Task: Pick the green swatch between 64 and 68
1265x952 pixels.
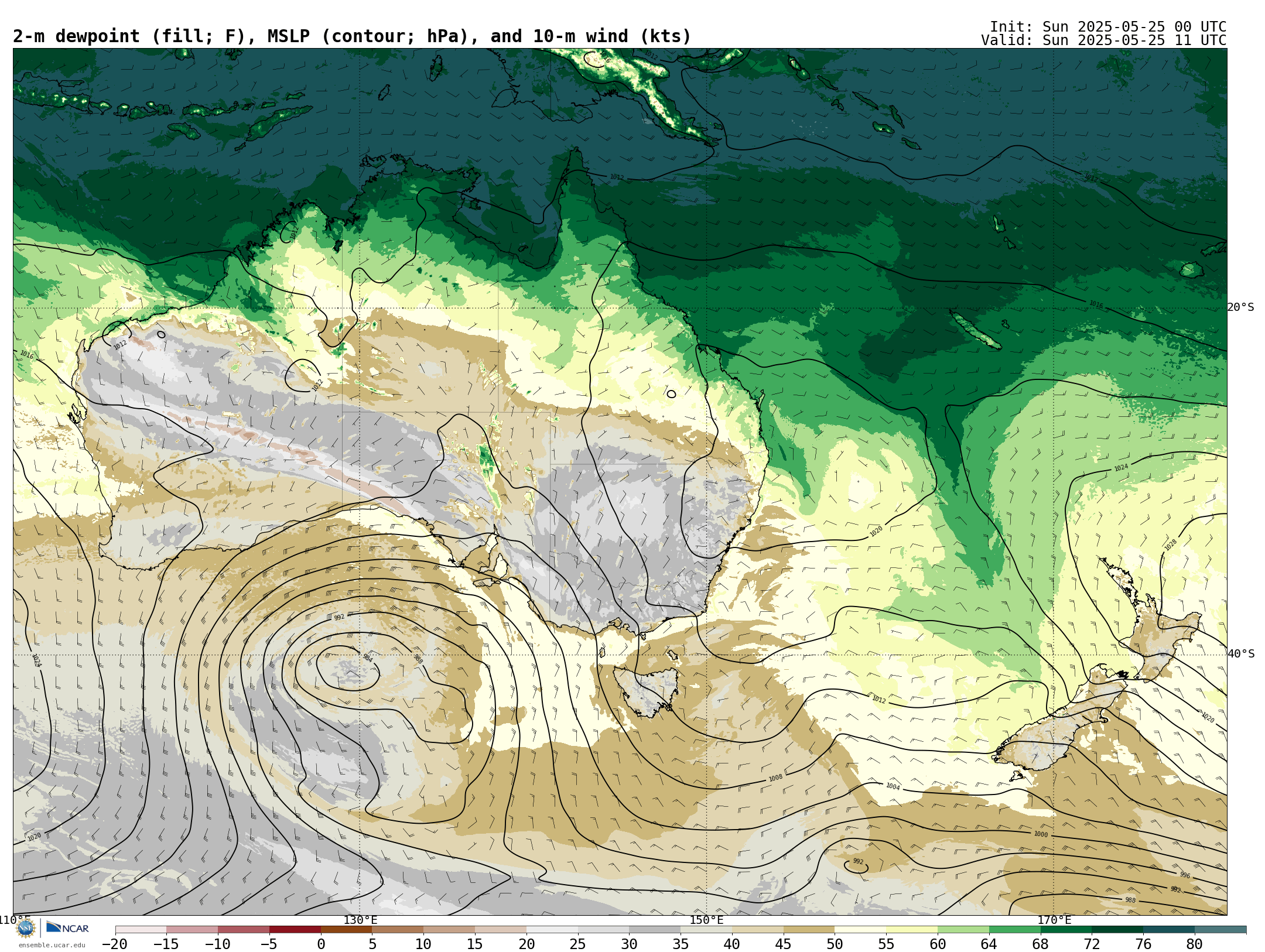Action: (1015, 930)
